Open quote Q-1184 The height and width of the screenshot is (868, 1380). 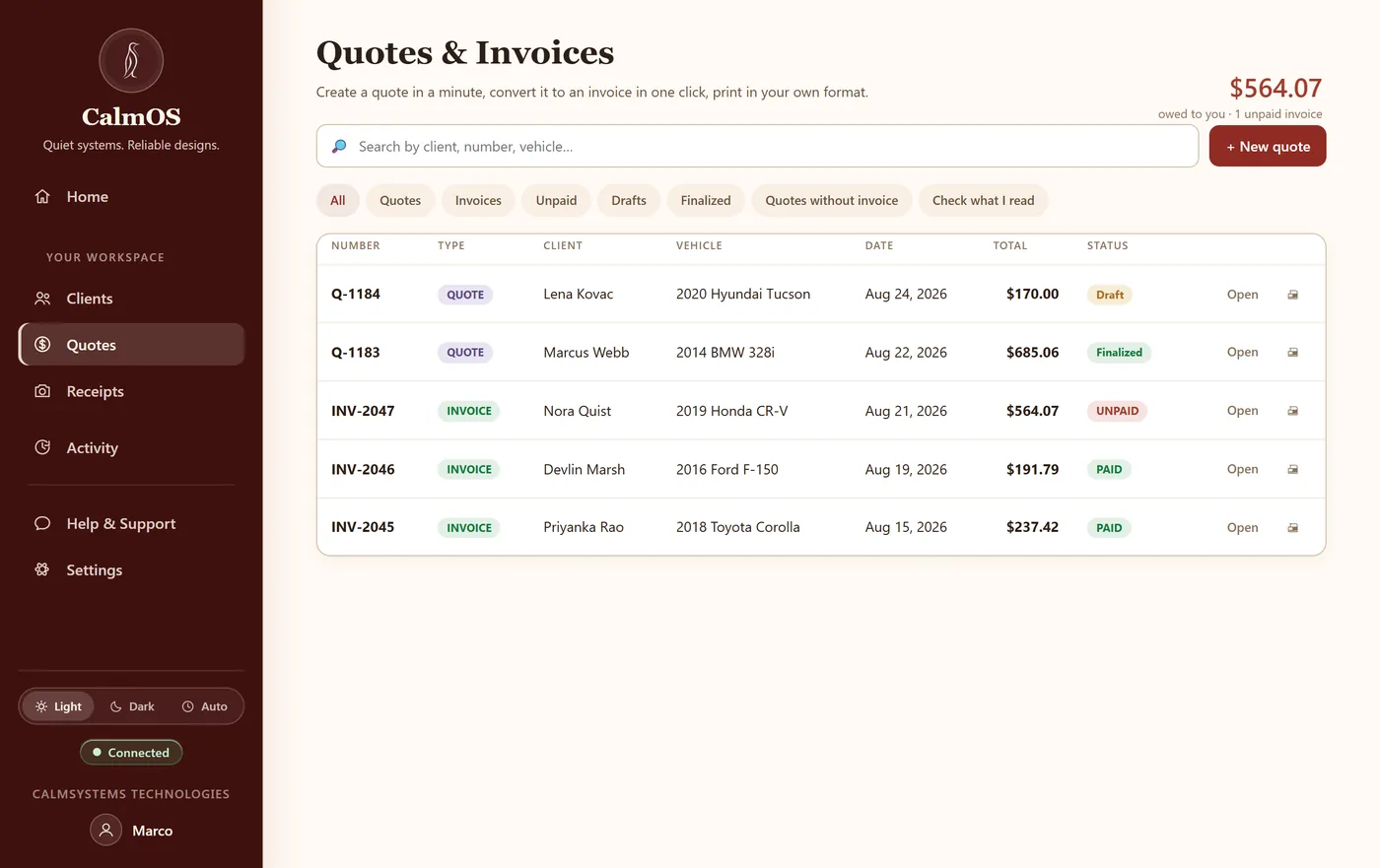[x=1242, y=295]
